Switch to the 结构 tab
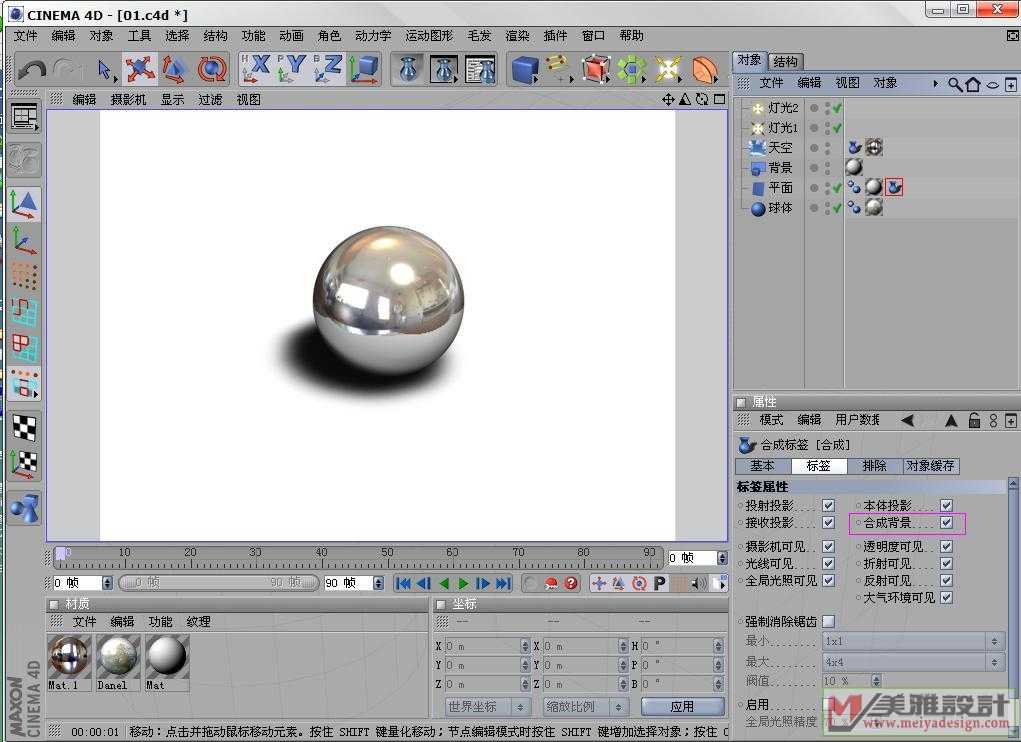Image resolution: width=1021 pixels, height=742 pixels. point(785,61)
